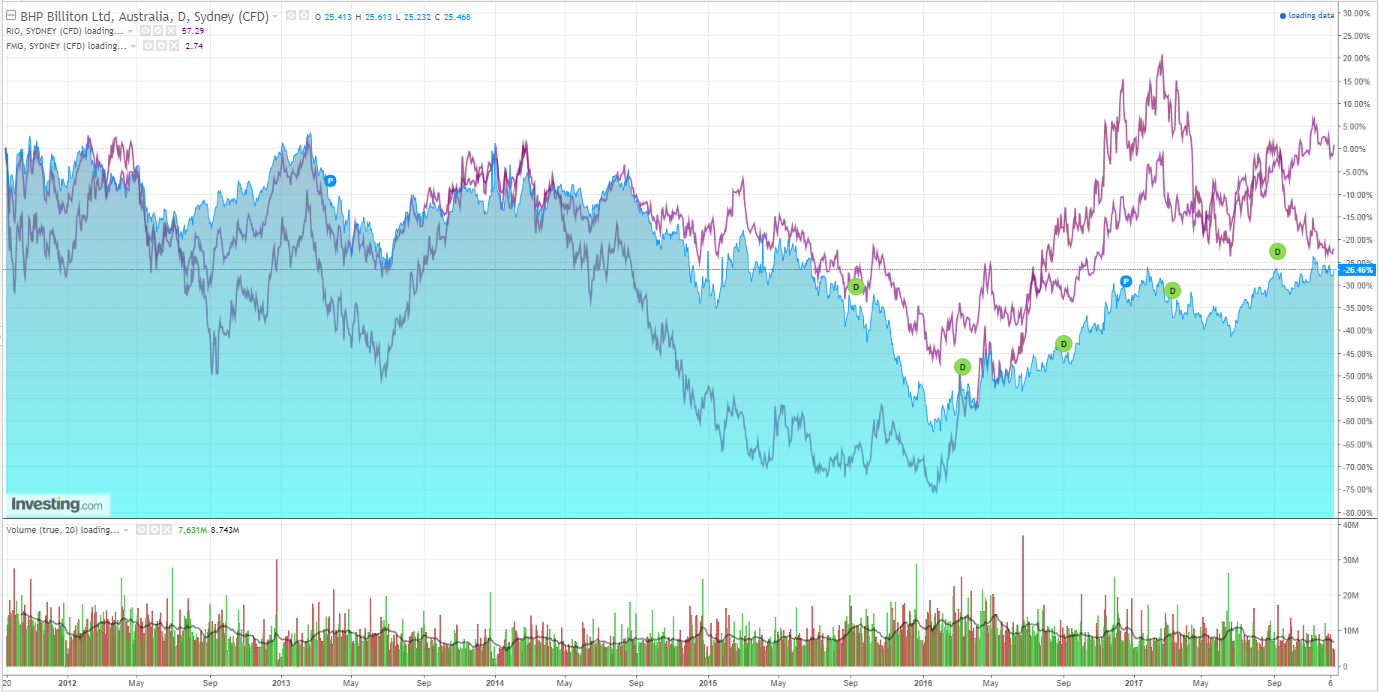Image resolution: width=1379 pixels, height=692 pixels.
Task: Select the green D dividend marker in early 2017
Action: [x=1172, y=291]
